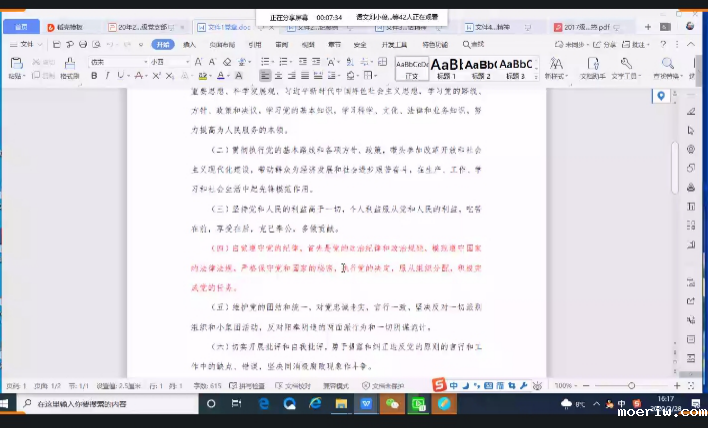The width and height of the screenshot is (708, 428).
Task: Open the File menu dropdown
Action: (x=26, y=44)
